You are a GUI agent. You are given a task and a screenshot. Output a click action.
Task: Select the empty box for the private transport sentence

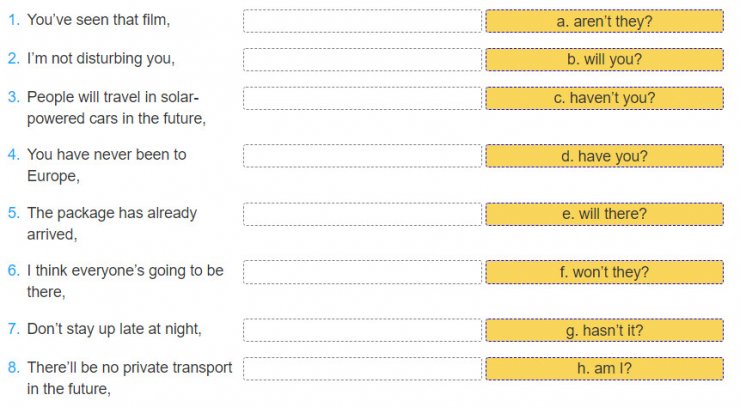[362, 368]
